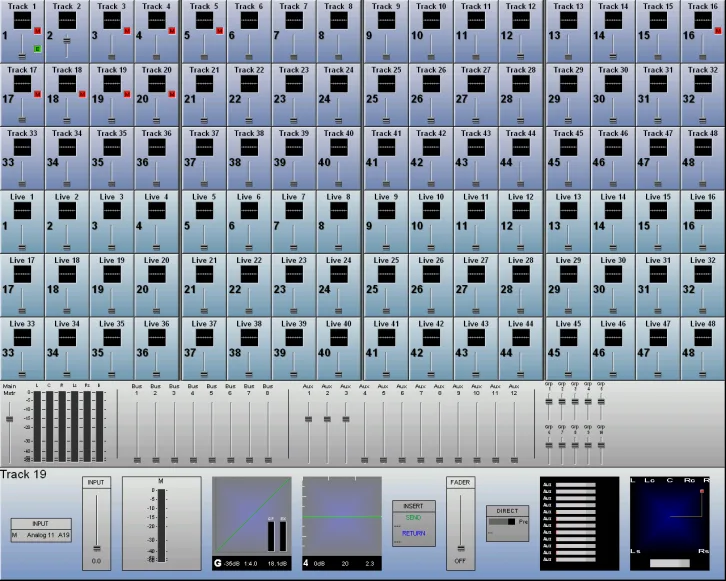726x581 pixels.
Task: Click the black meter display of Live 24
Action: coord(339,274)
